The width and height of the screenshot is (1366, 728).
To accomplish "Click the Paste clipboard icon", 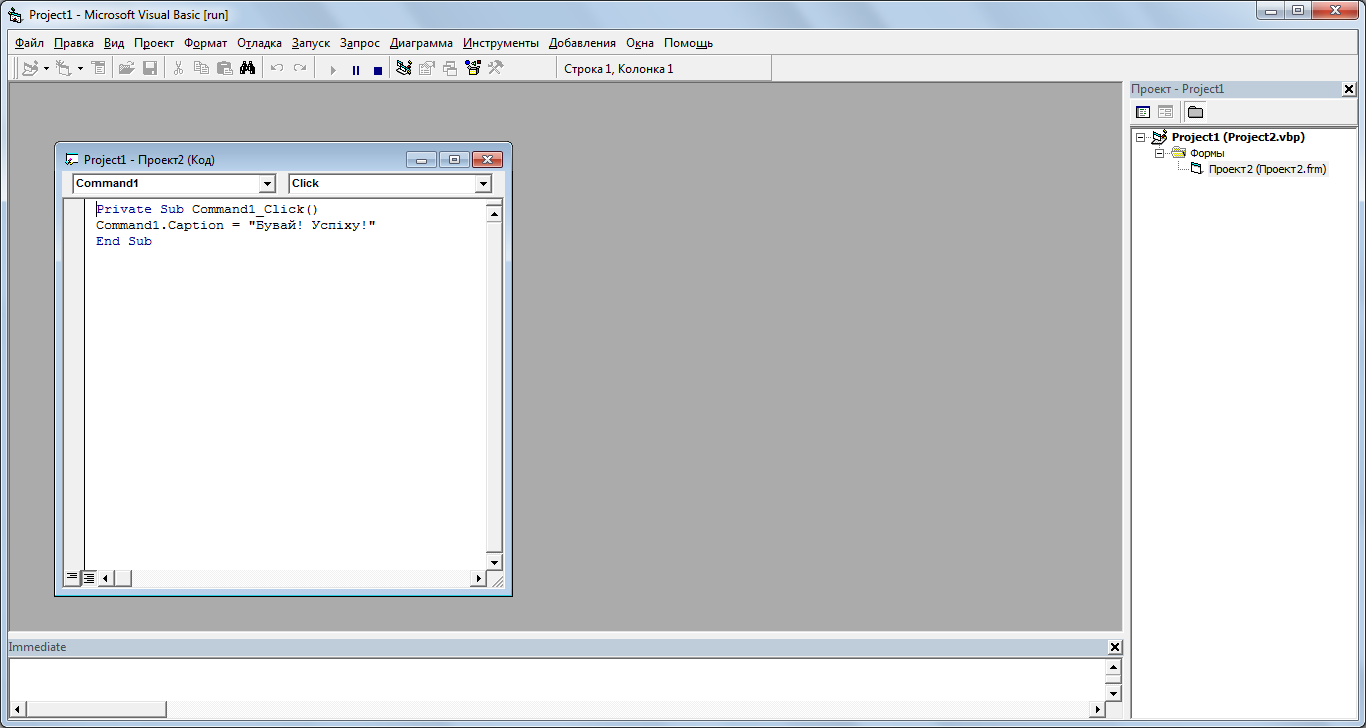I will click(x=224, y=69).
